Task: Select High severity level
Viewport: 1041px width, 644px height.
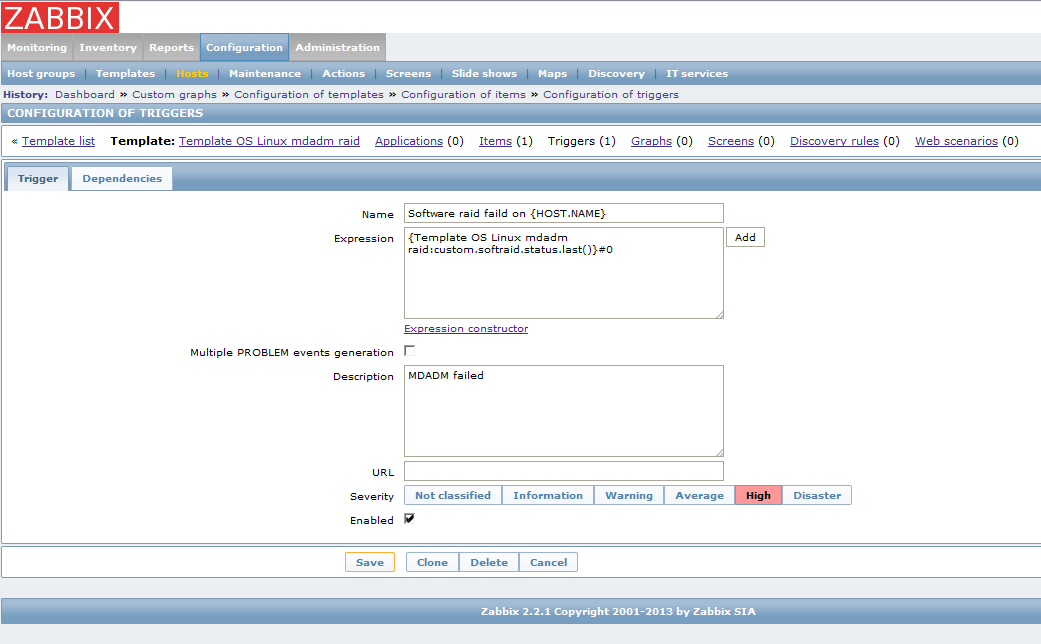Action: (x=758, y=495)
